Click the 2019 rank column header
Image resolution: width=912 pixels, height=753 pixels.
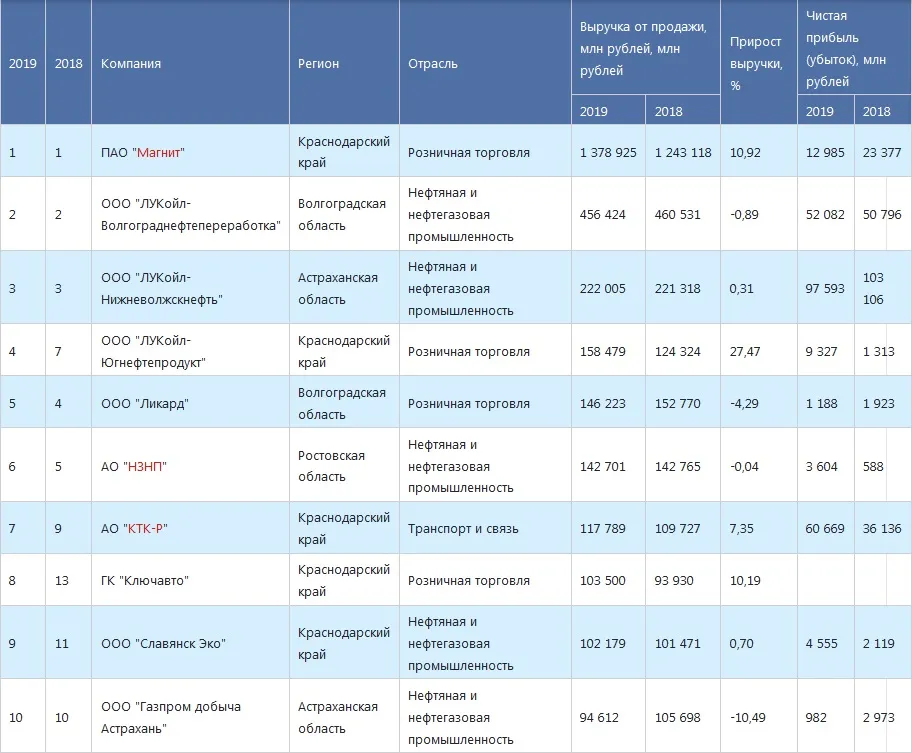click(x=22, y=62)
